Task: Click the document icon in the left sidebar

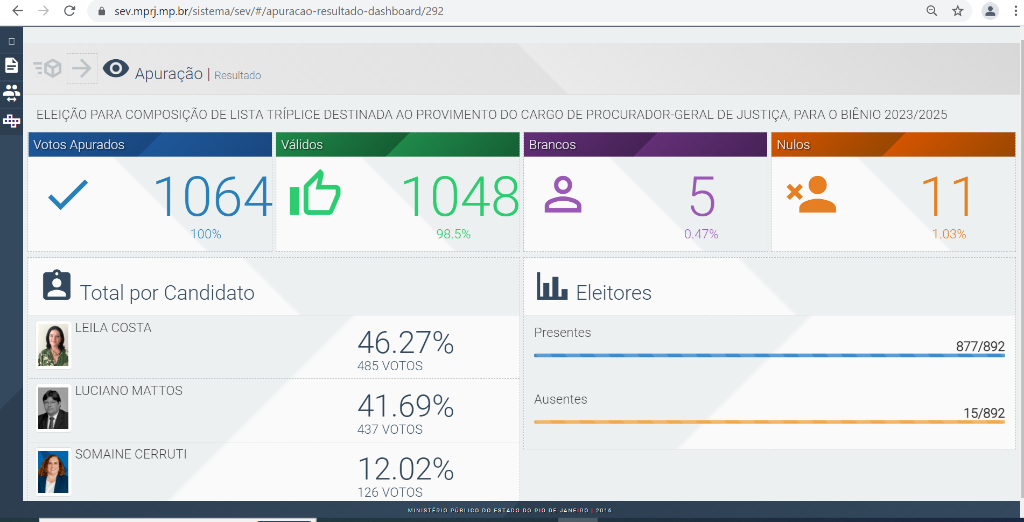Action: (11, 65)
